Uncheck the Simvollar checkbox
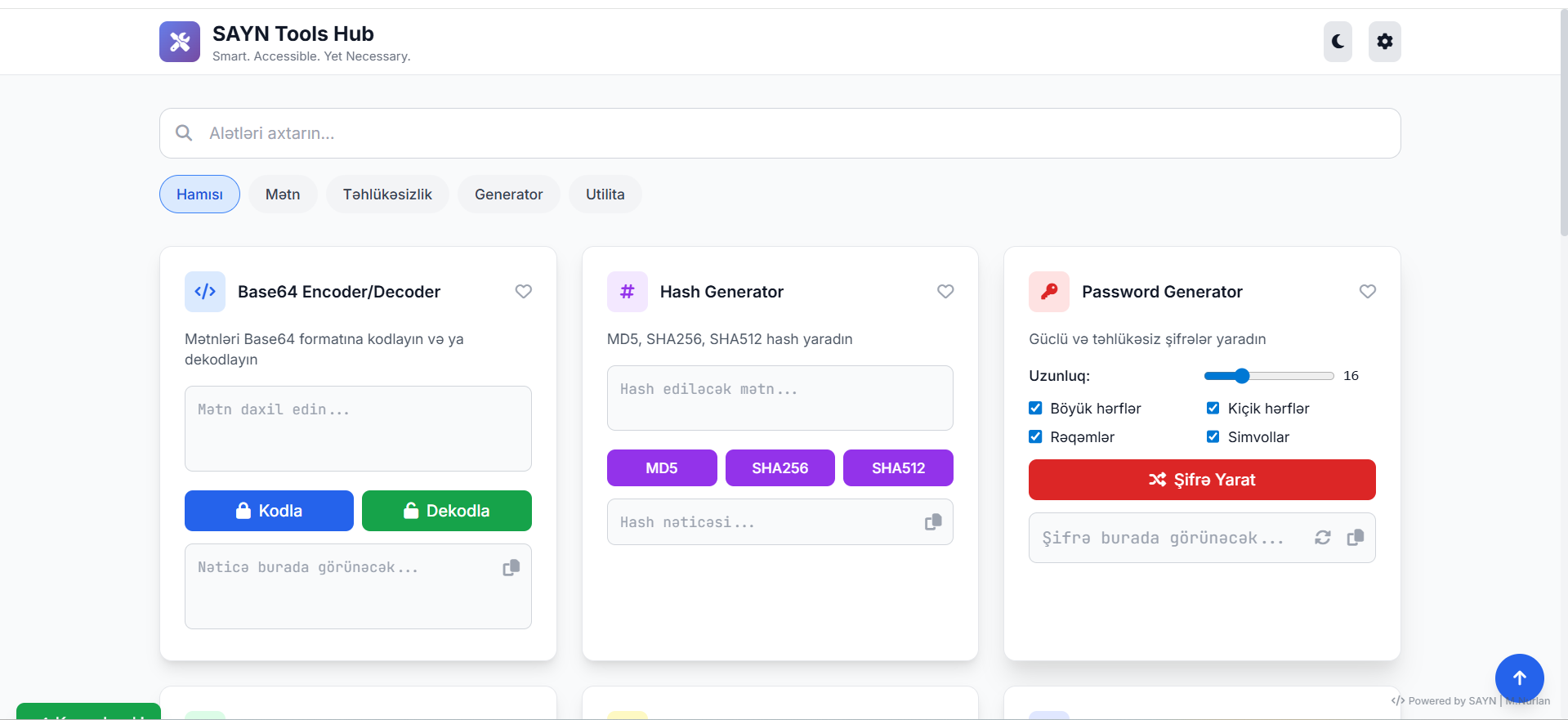 pos(1213,437)
